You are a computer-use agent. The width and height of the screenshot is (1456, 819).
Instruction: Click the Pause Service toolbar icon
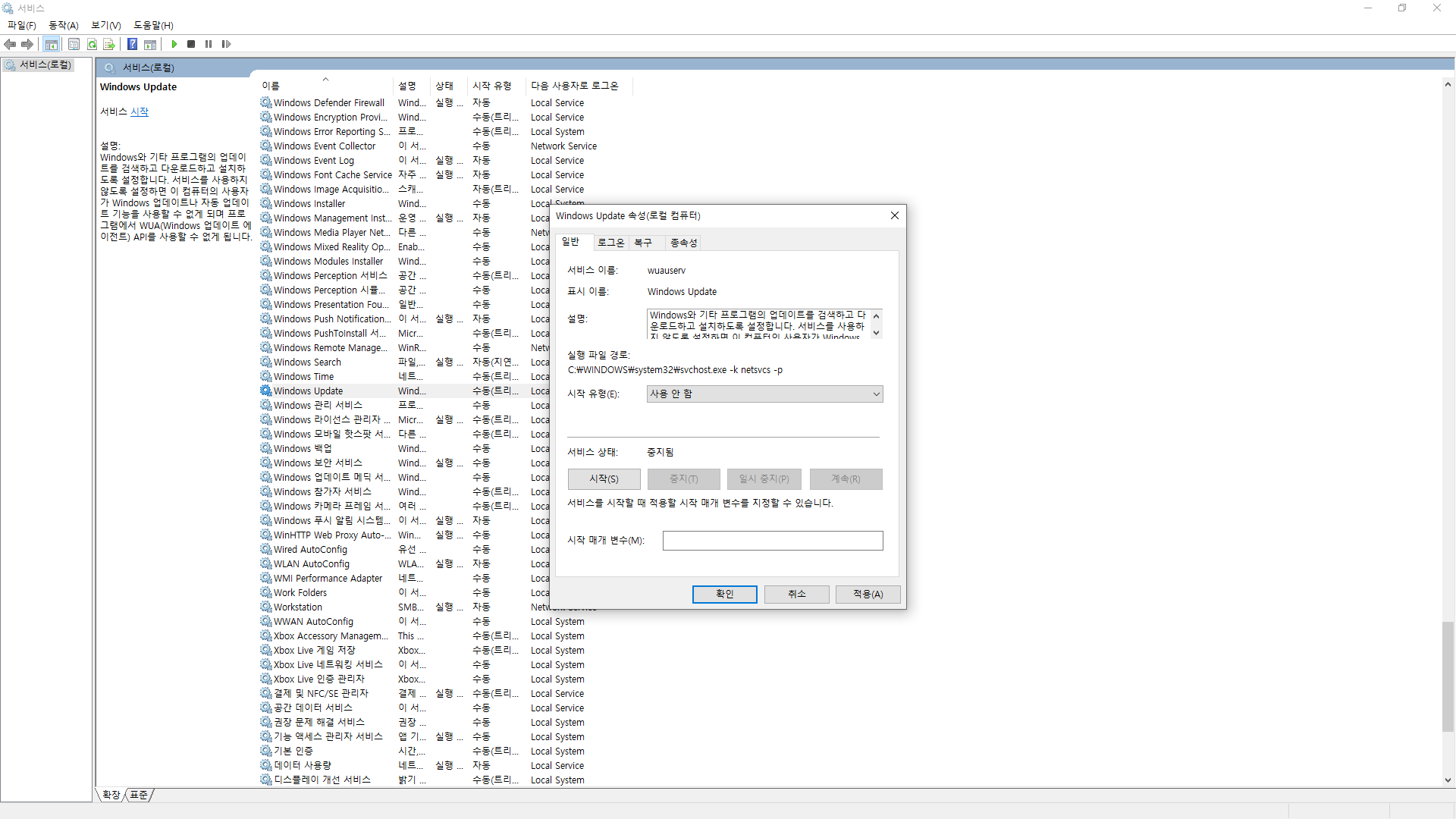(x=209, y=44)
